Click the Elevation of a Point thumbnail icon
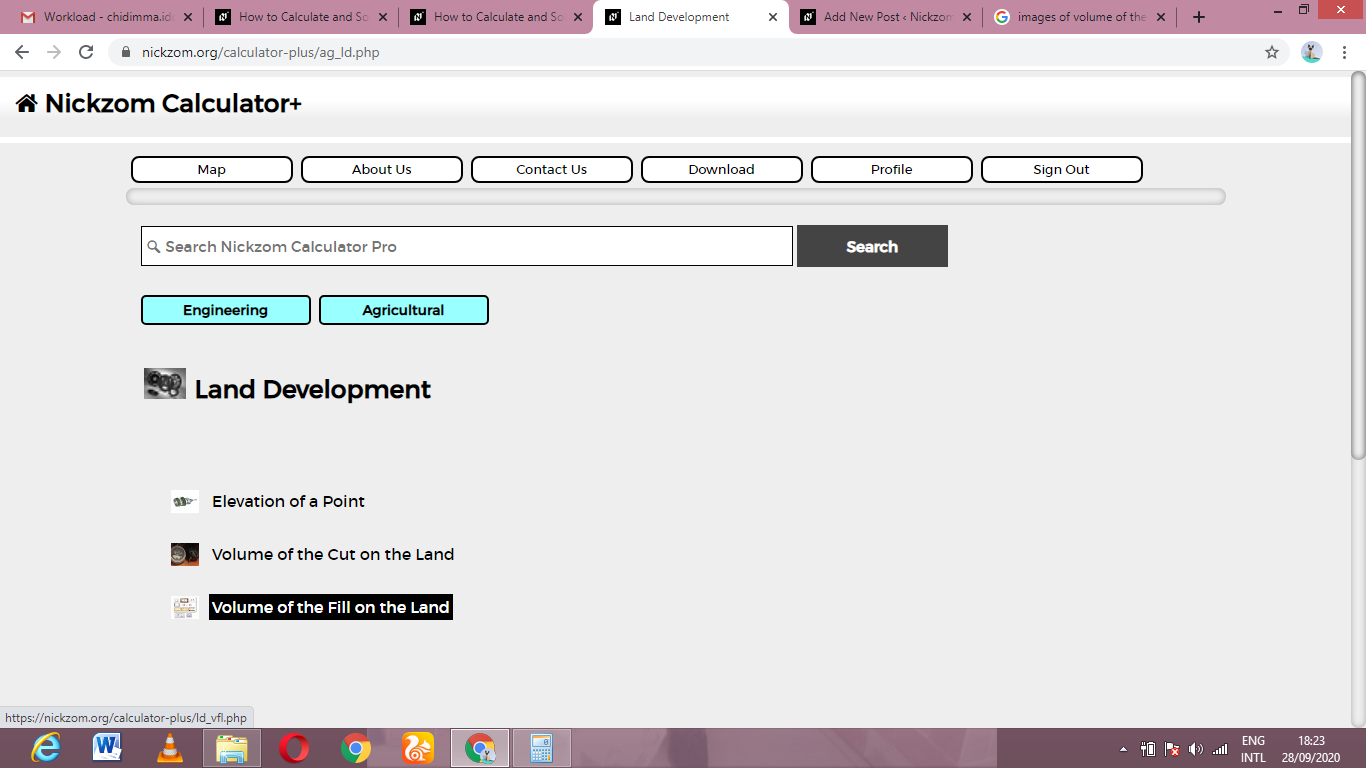Image resolution: width=1366 pixels, height=768 pixels. (x=185, y=502)
